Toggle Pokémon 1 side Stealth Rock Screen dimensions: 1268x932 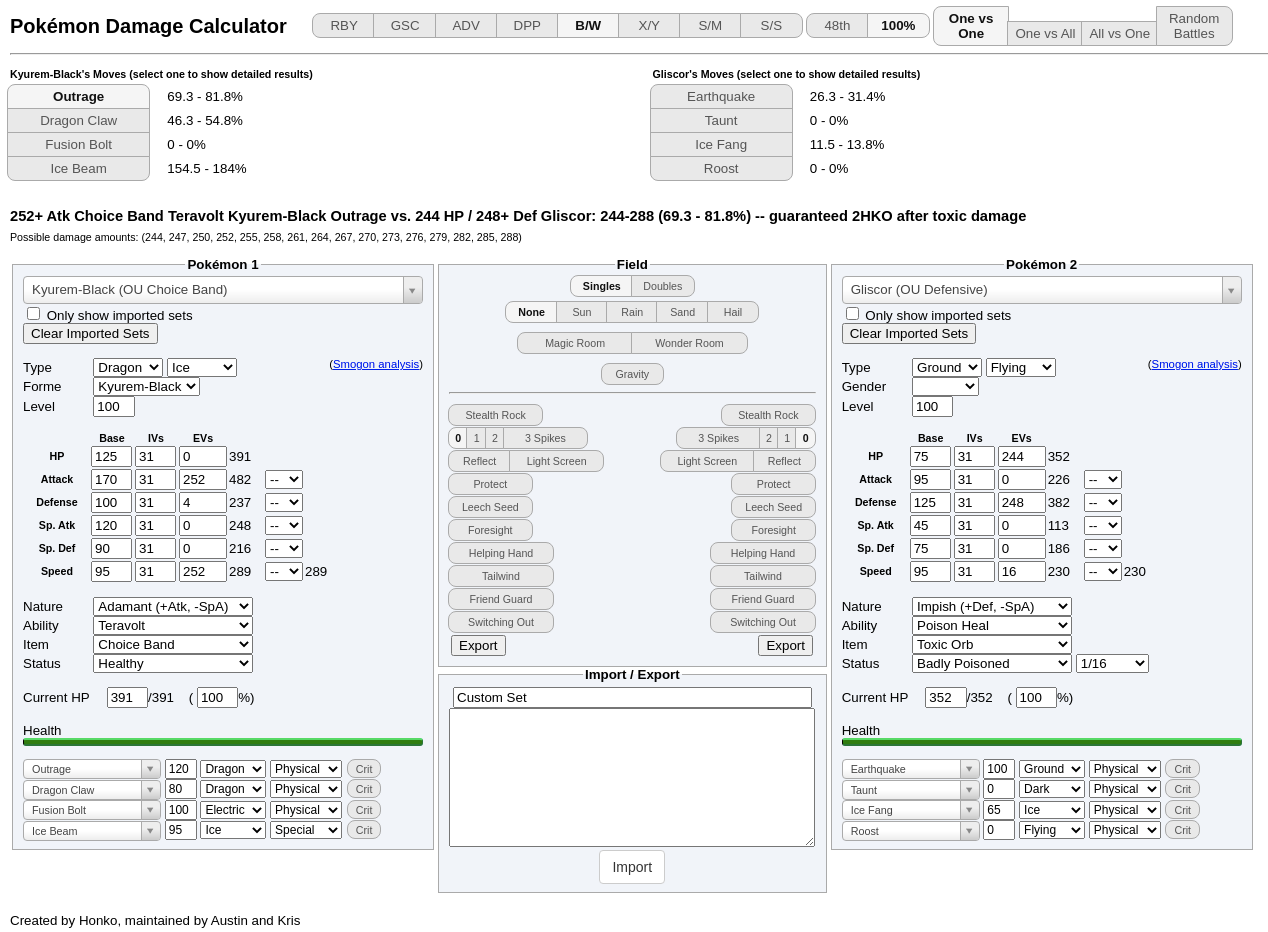coord(495,415)
